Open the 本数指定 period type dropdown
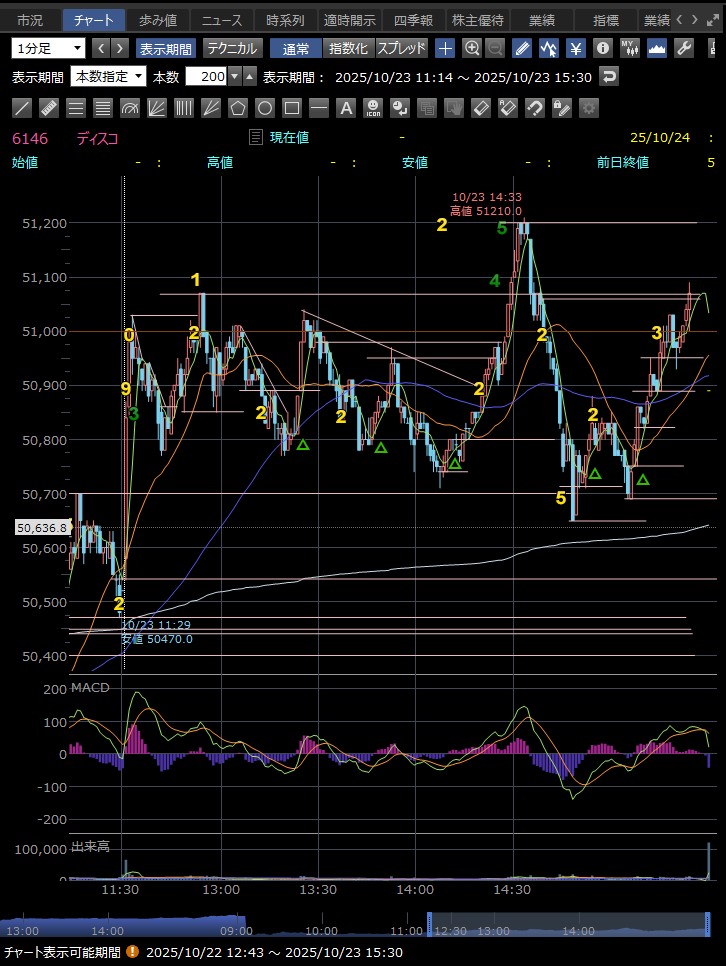Viewport: 726px width, 966px height. click(109, 77)
